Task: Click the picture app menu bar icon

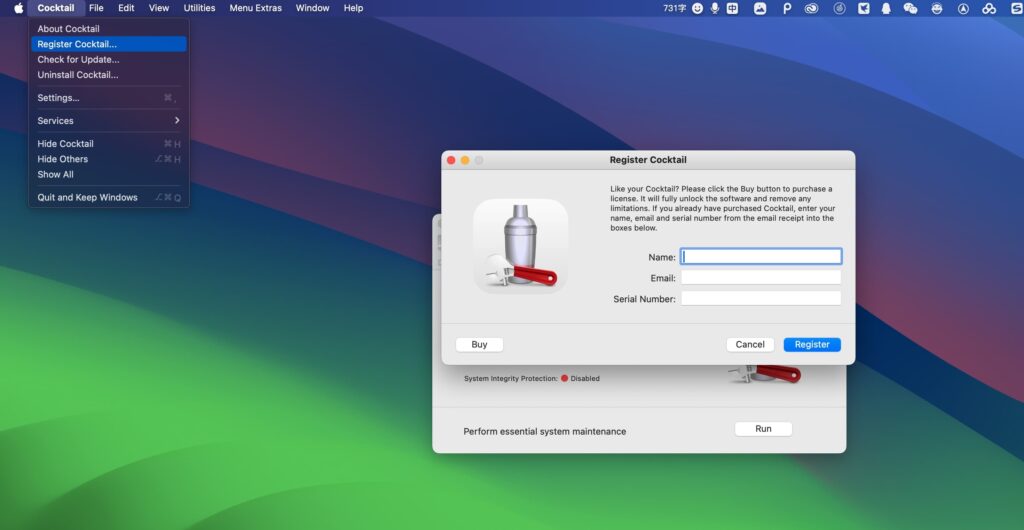Action: click(760, 8)
